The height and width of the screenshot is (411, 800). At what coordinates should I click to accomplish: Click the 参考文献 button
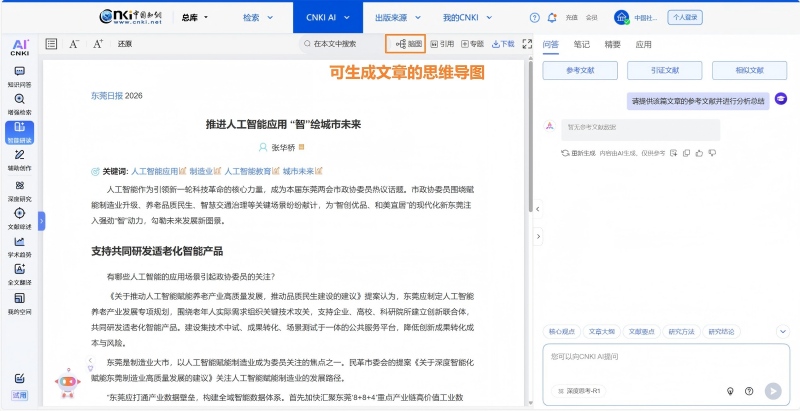[x=579, y=71]
